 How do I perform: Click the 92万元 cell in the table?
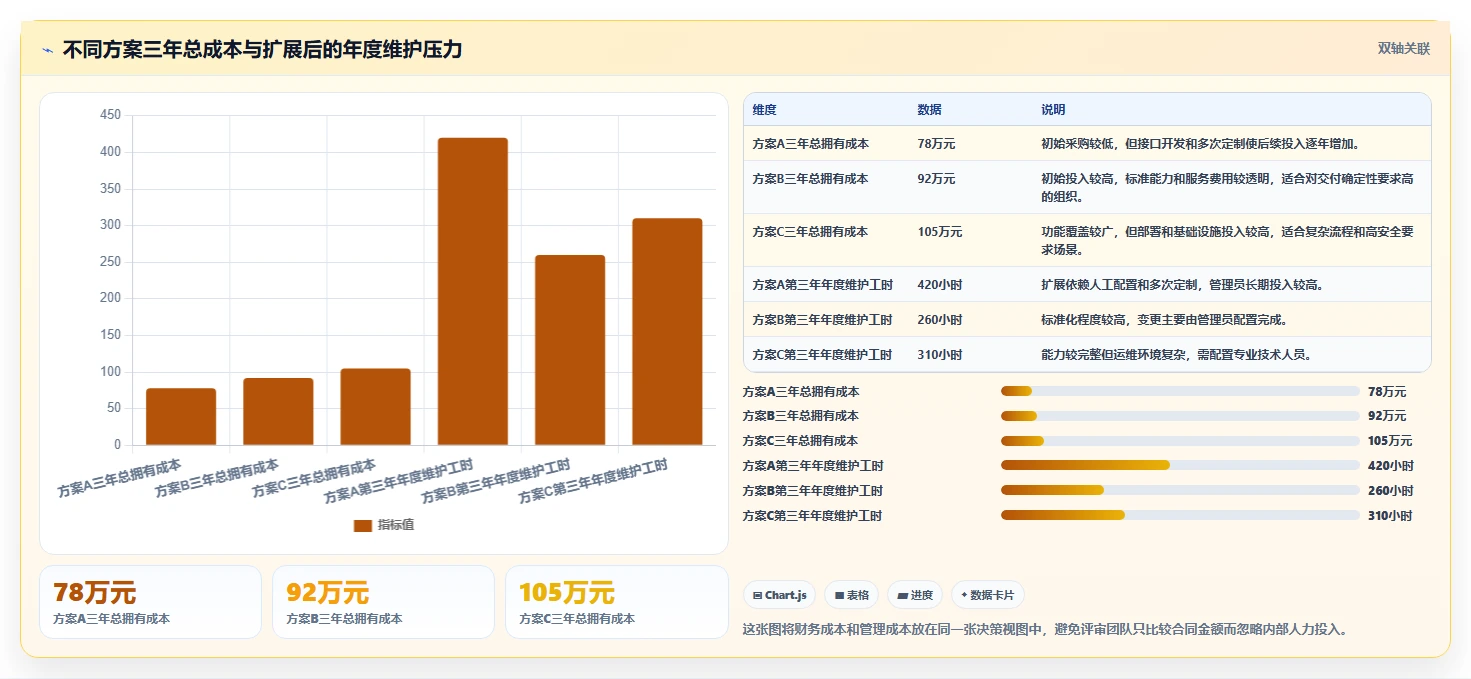tap(936, 178)
